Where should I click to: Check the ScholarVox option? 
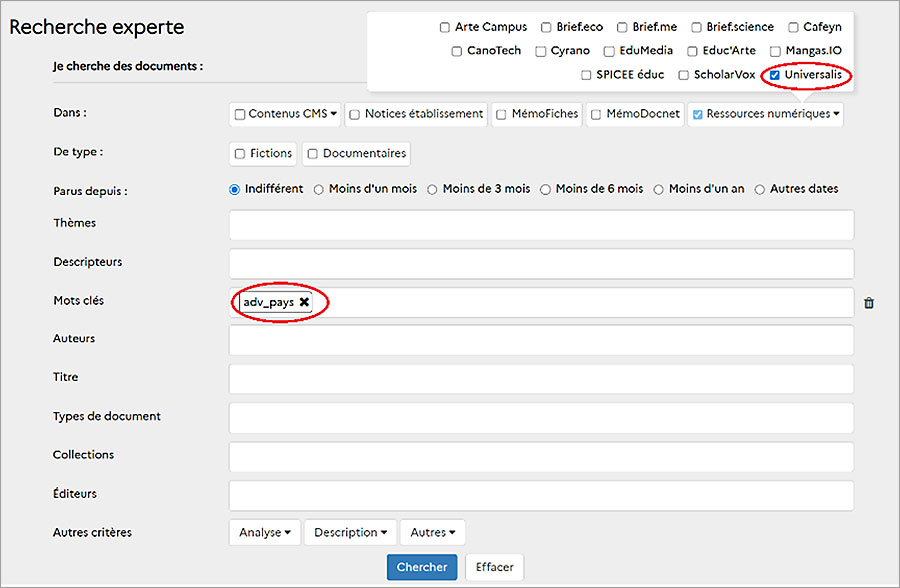(x=684, y=75)
